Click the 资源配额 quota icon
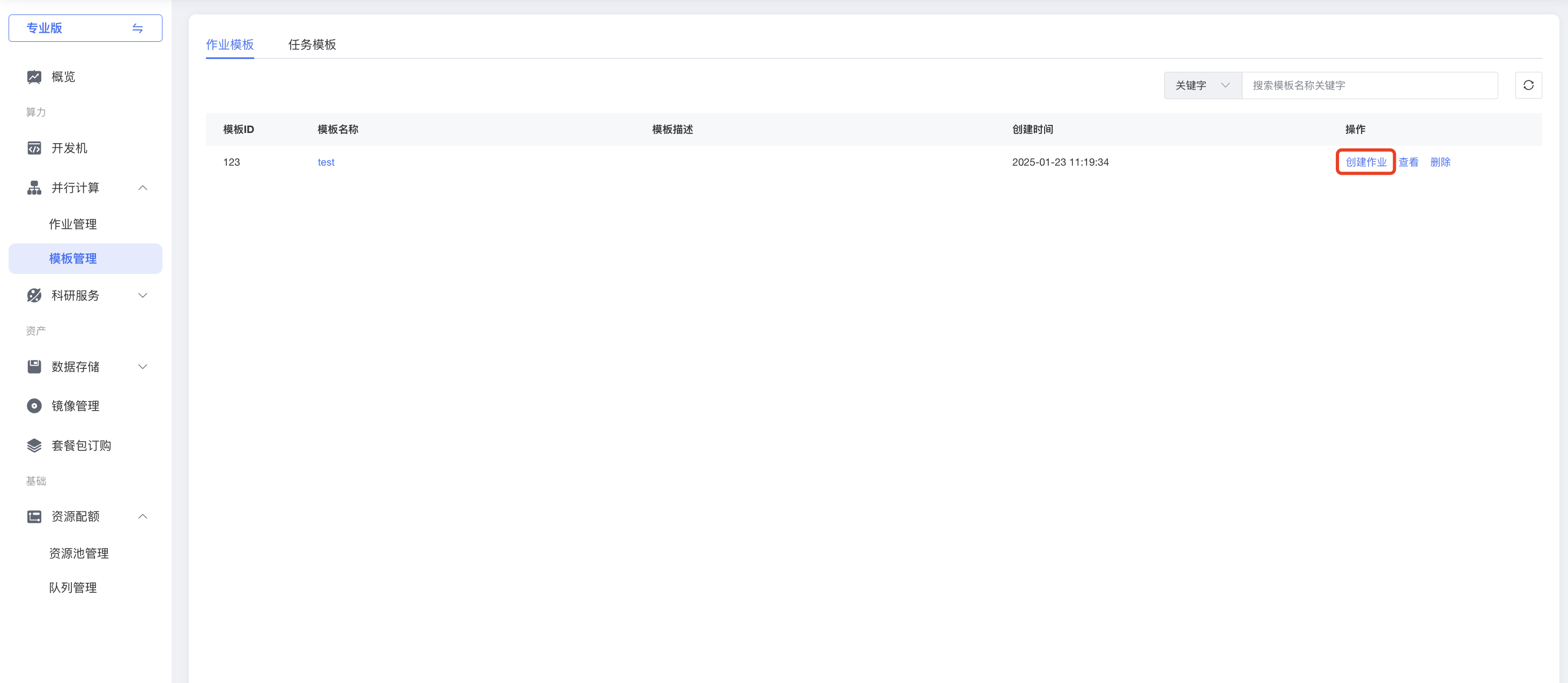This screenshot has width=1568, height=683. (x=34, y=517)
